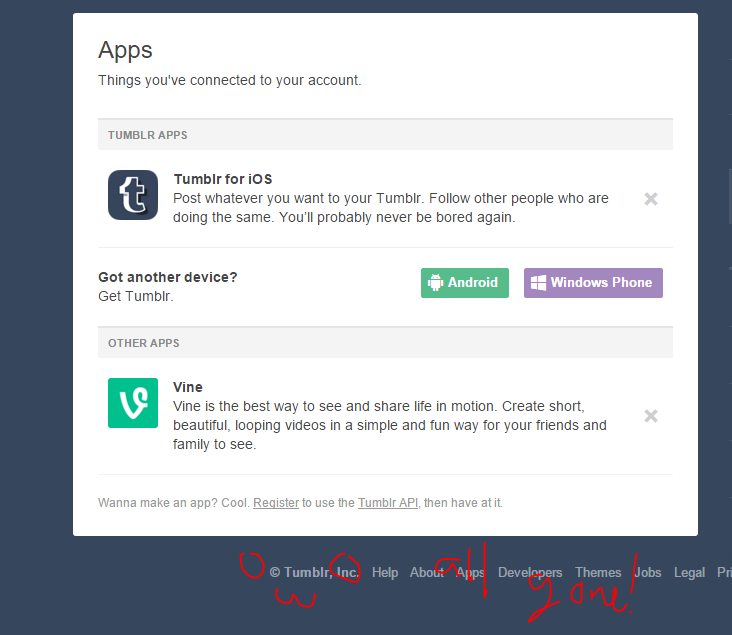
Task: Click the 'Got another device?' heading
Action: (168, 277)
